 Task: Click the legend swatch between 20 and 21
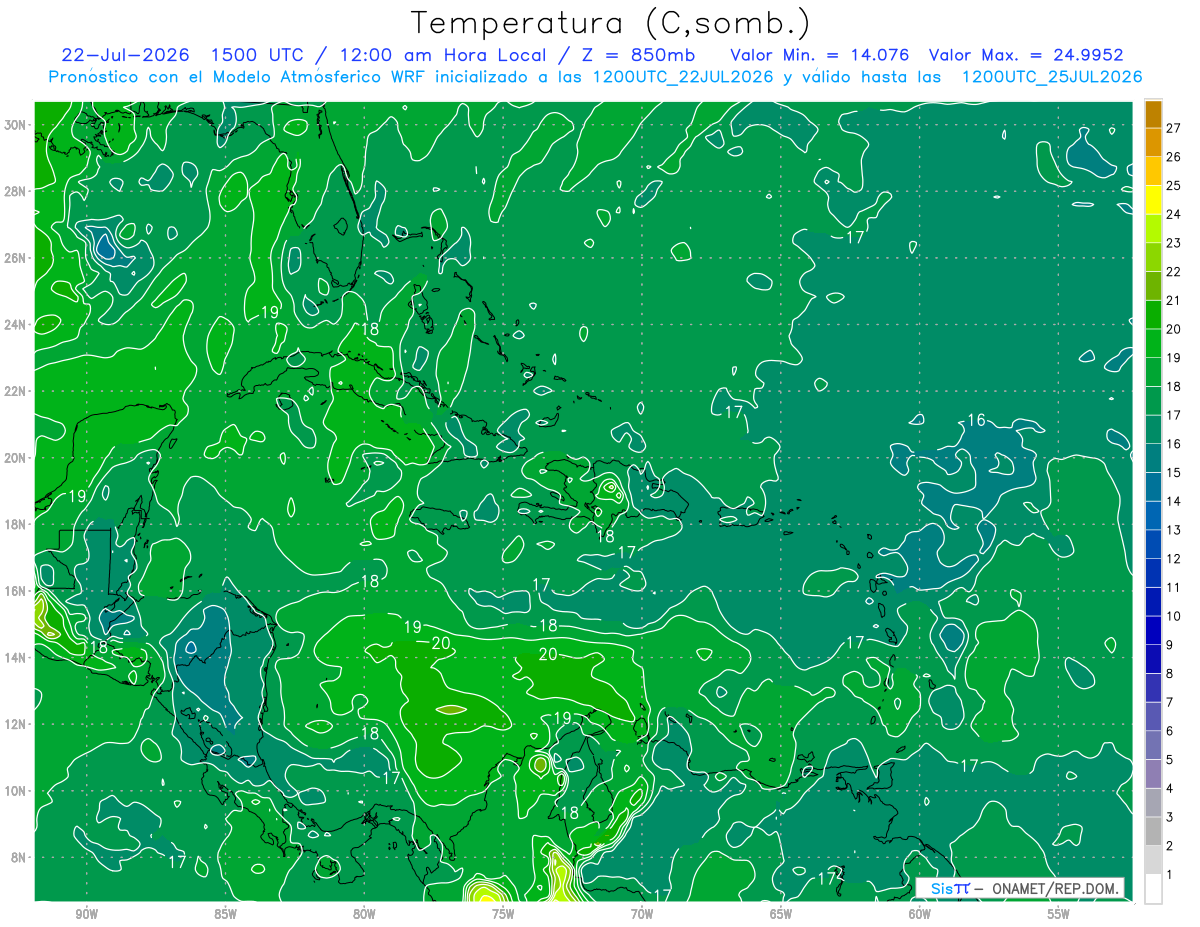tap(1153, 314)
